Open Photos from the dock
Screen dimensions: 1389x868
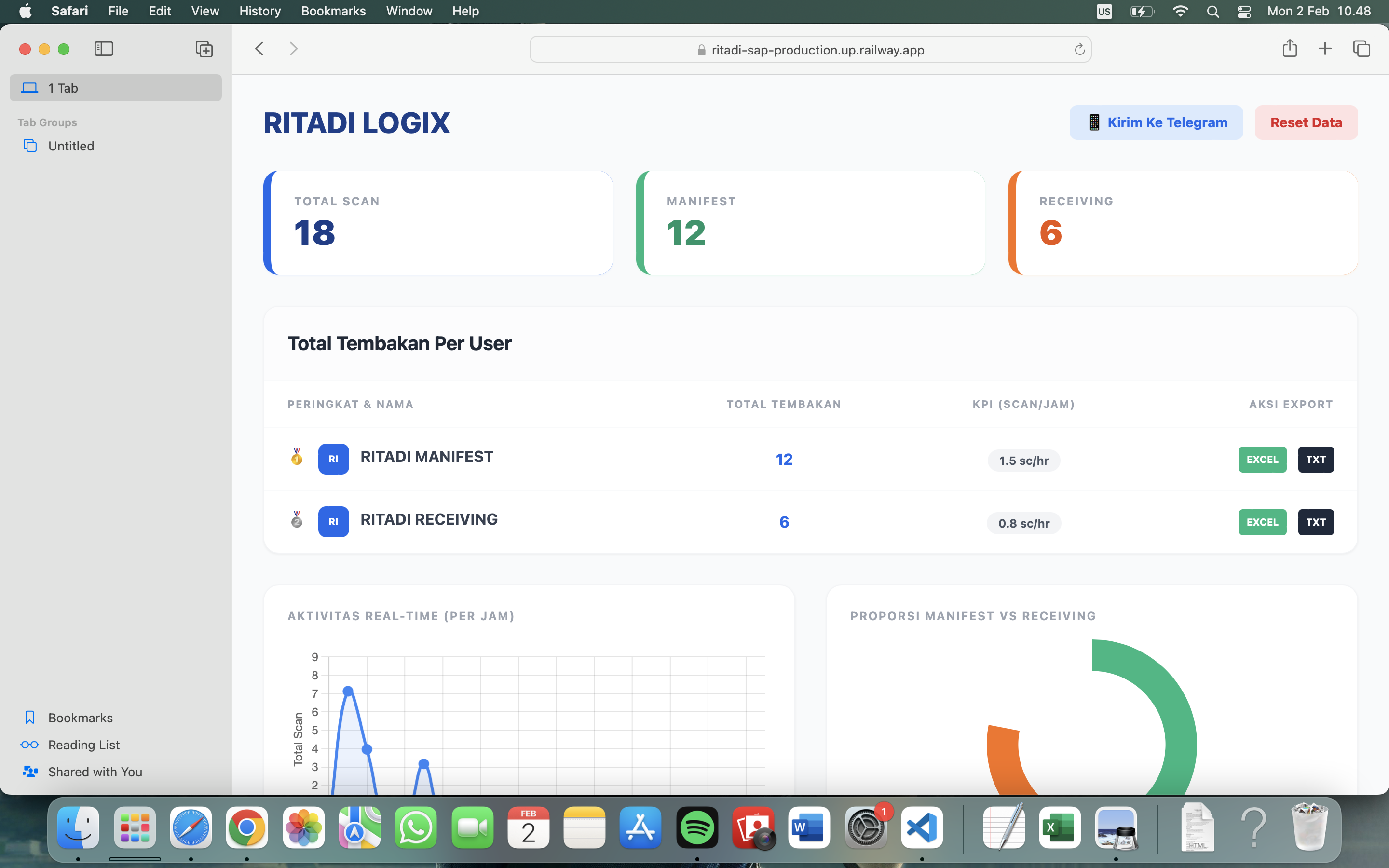click(x=304, y=827)
